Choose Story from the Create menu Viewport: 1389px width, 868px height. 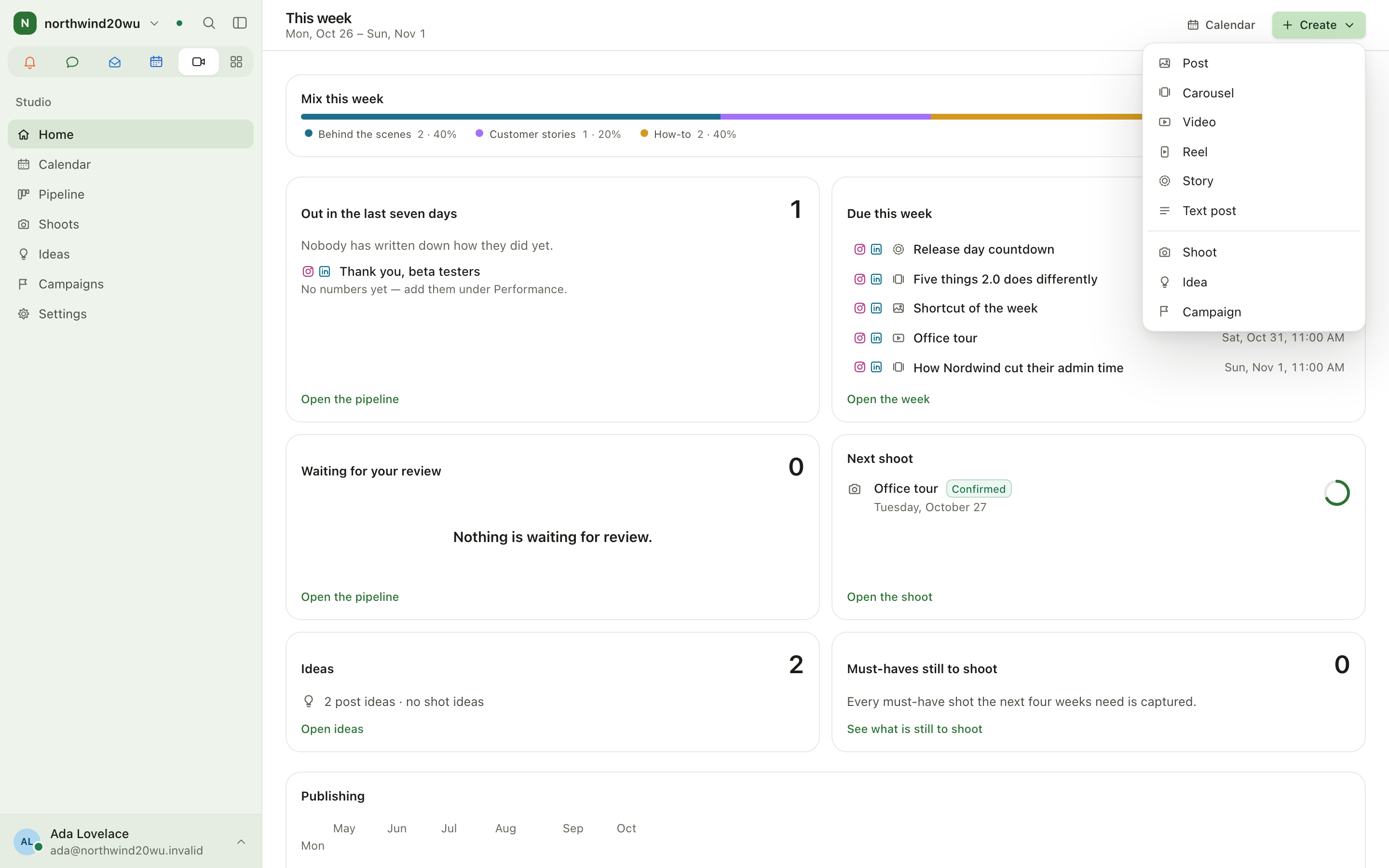click(x=1253, y=181)
